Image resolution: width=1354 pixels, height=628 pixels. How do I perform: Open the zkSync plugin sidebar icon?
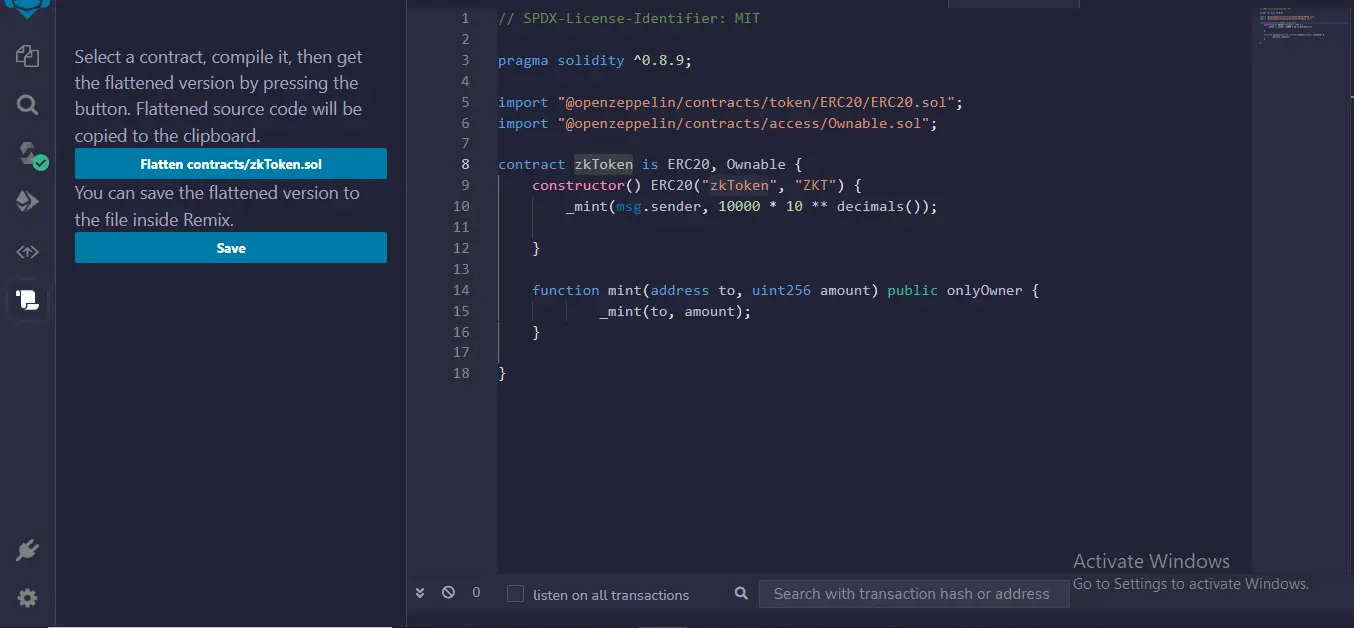[27, 252]
